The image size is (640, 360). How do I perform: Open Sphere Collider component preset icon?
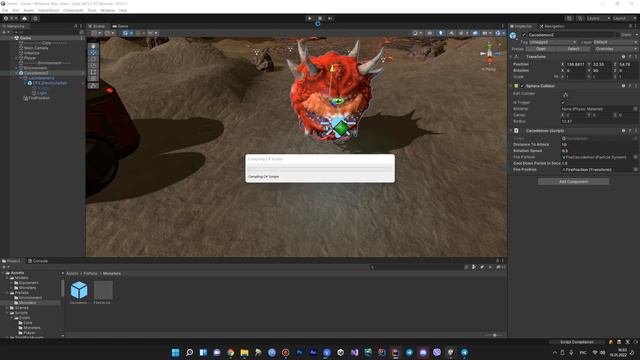pos(630,86)
